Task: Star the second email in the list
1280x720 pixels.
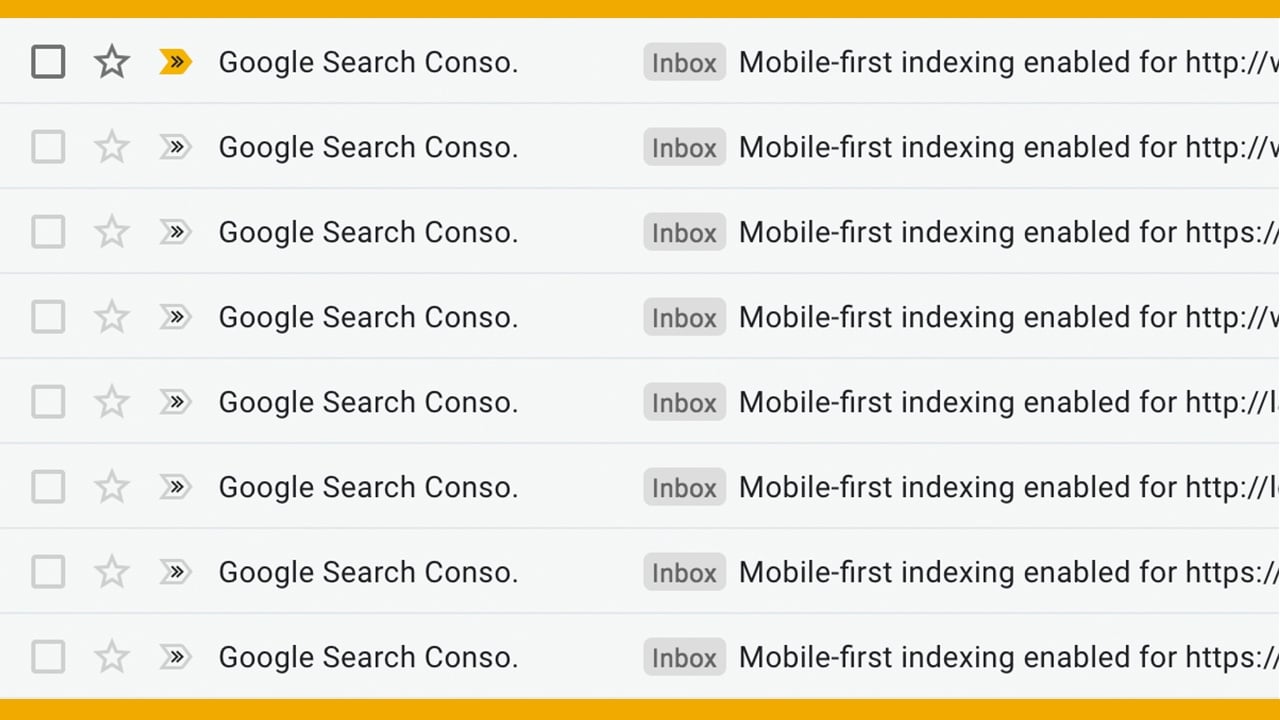Action: [111, 147]
